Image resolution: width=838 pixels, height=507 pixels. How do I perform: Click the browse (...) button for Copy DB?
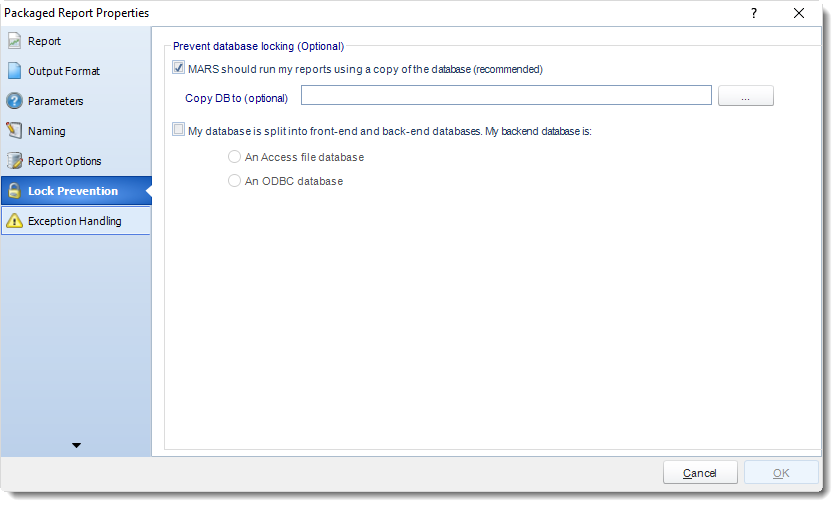pyautogui.click(x=746, y=96)
